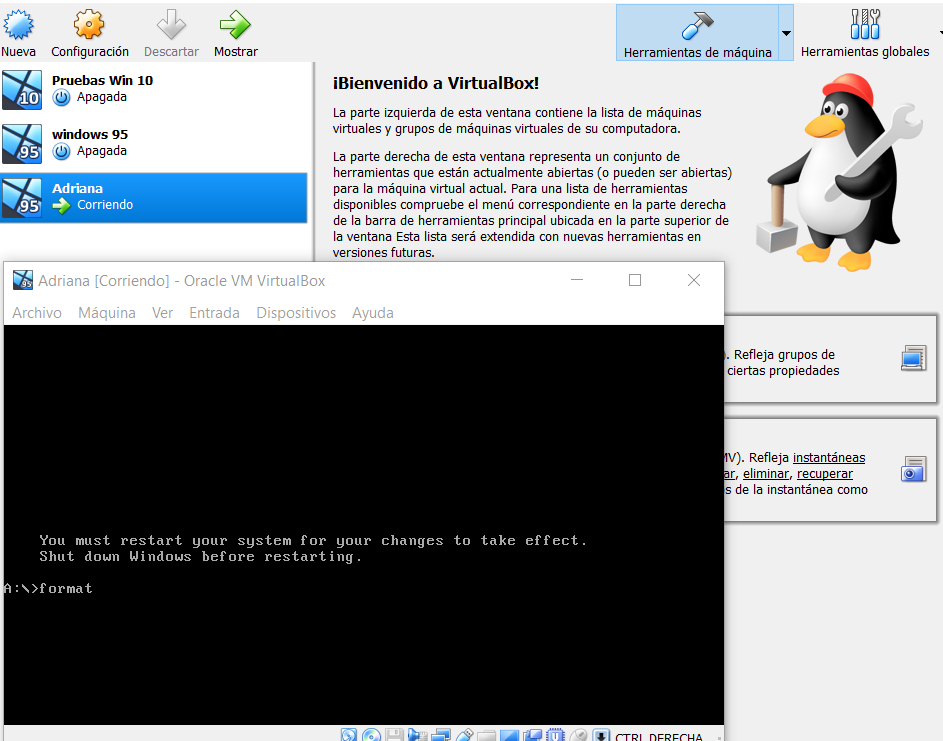943x741 pixels.
Task: Click CPU status icon
Action: 555,734
